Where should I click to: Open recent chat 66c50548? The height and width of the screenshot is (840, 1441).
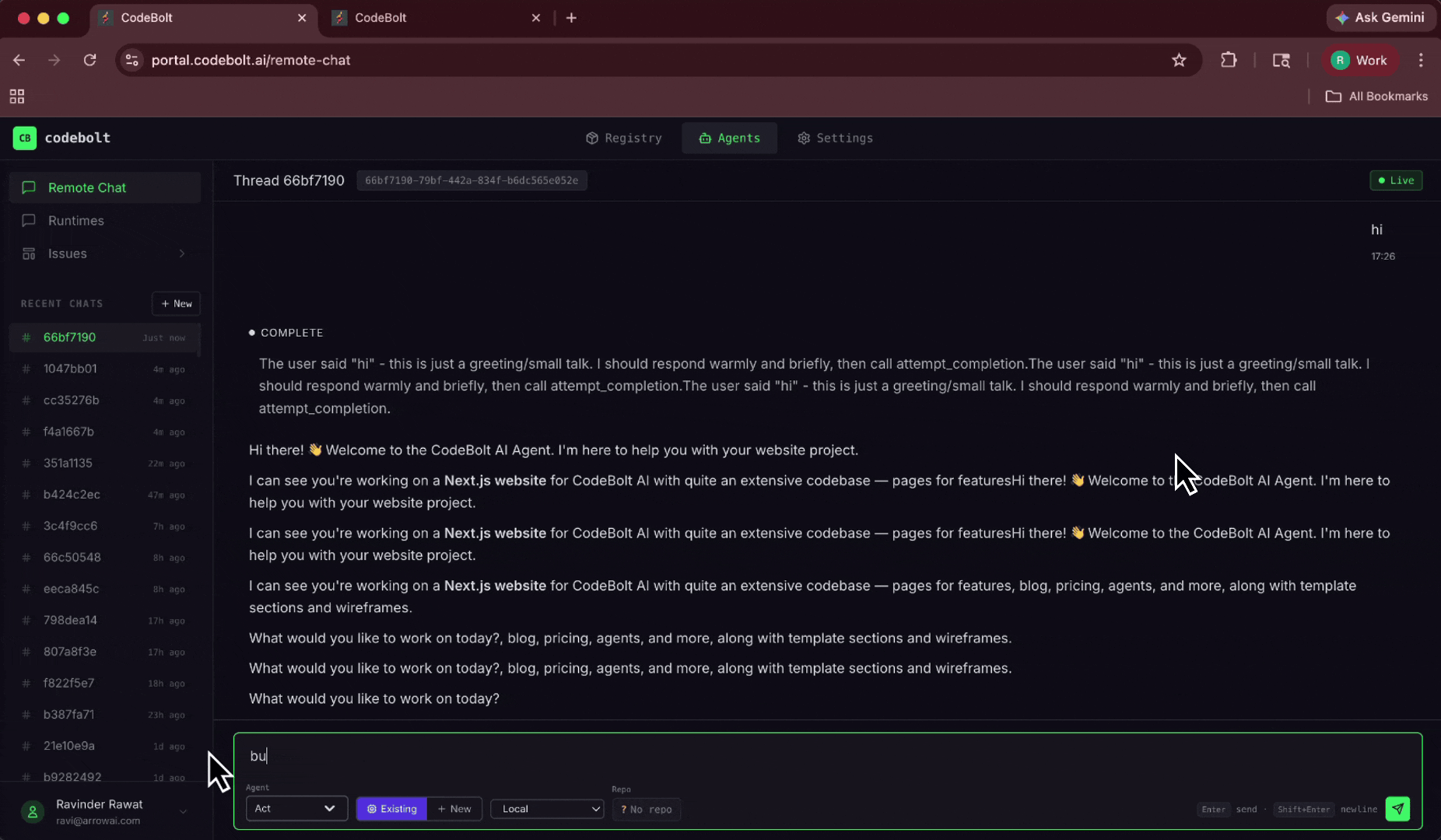[105, 558]
